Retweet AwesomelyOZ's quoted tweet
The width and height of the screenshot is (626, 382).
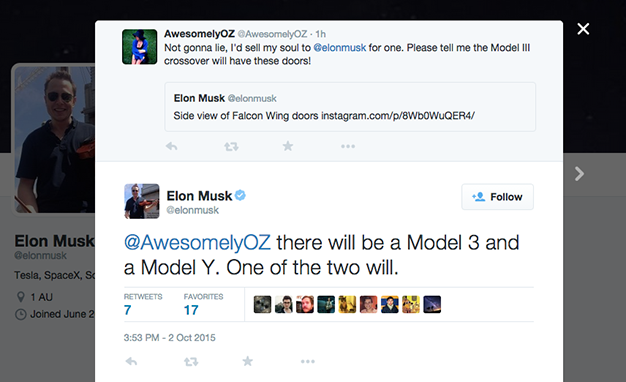click(231, 146)
